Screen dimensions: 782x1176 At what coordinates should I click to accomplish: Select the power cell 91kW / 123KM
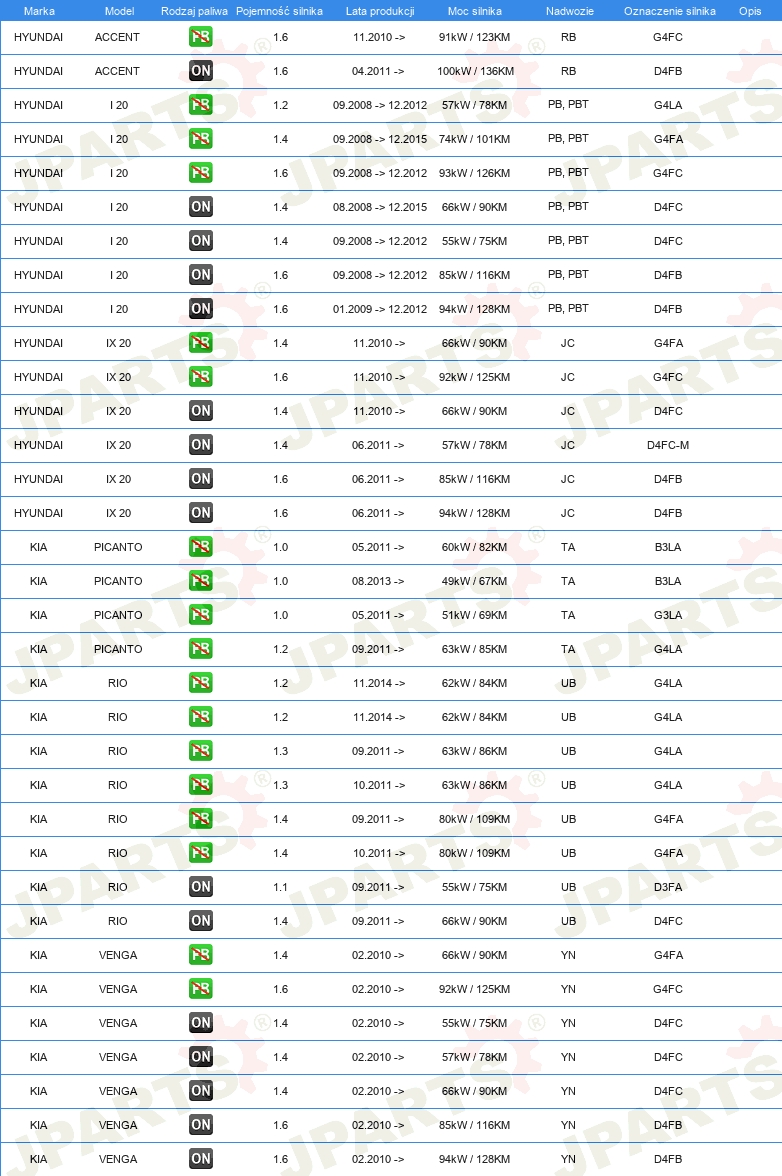coord(475,37)
